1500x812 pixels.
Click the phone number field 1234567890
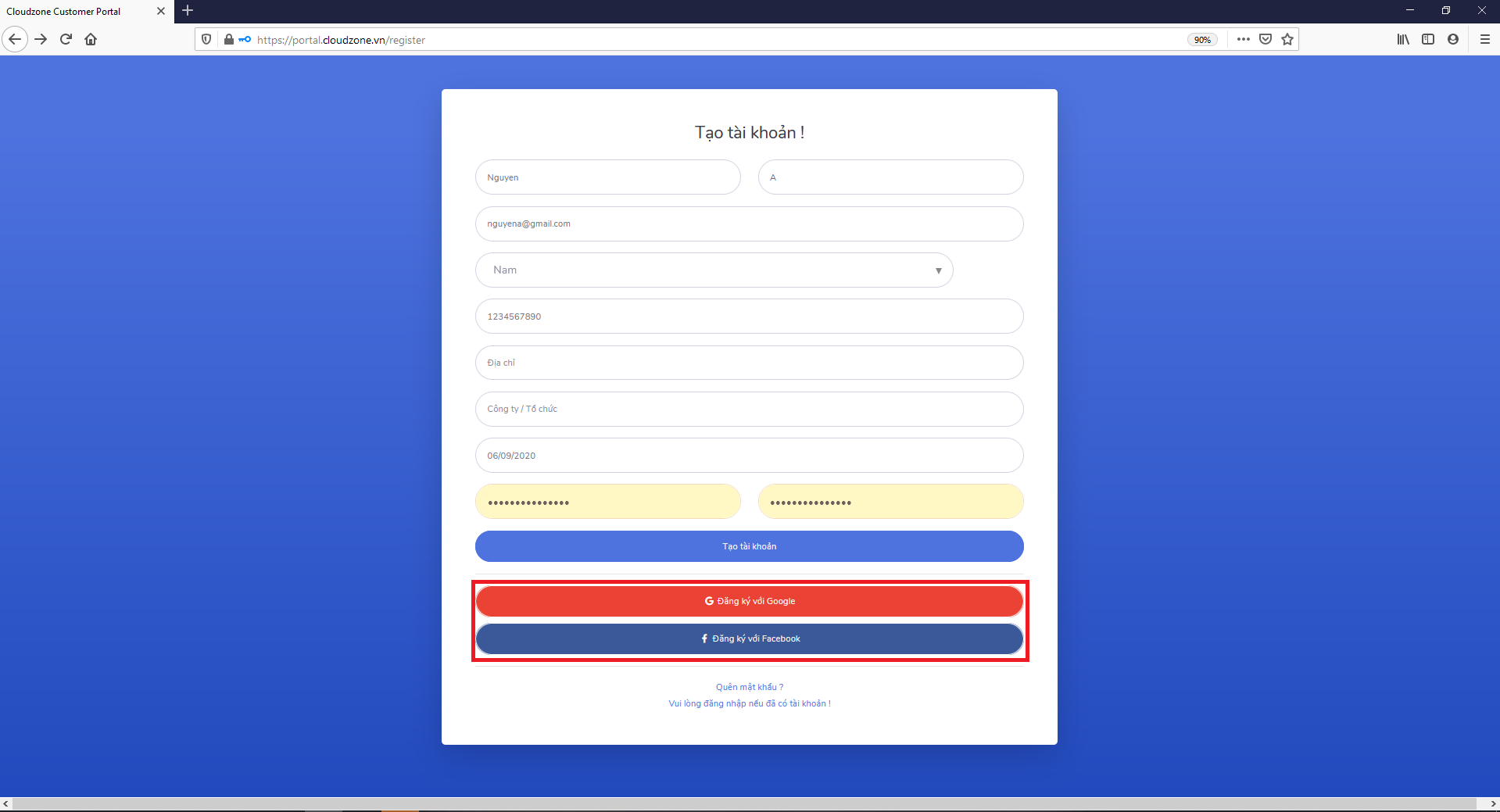point(749,317)
